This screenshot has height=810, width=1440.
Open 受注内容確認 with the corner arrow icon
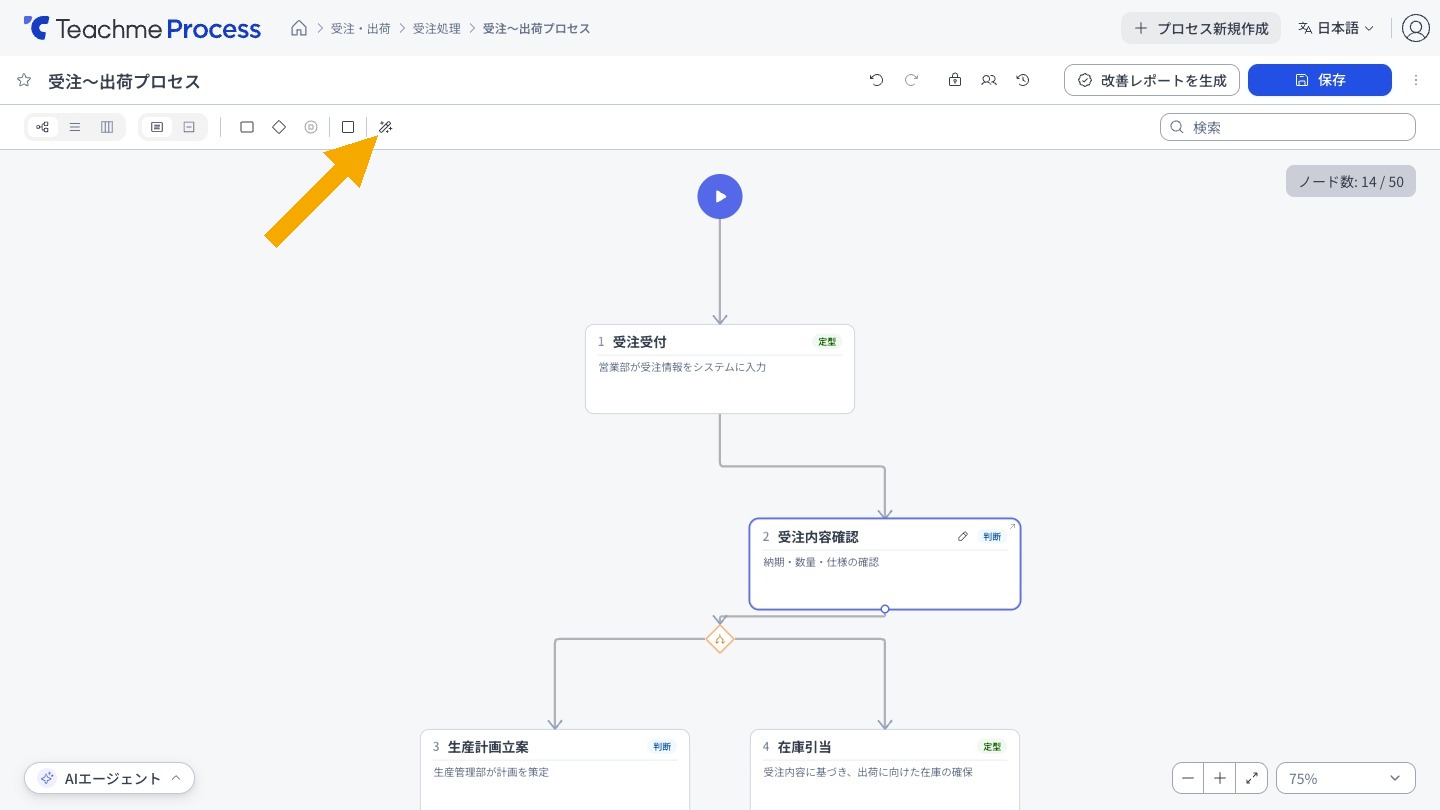[x=1012, y=527]
